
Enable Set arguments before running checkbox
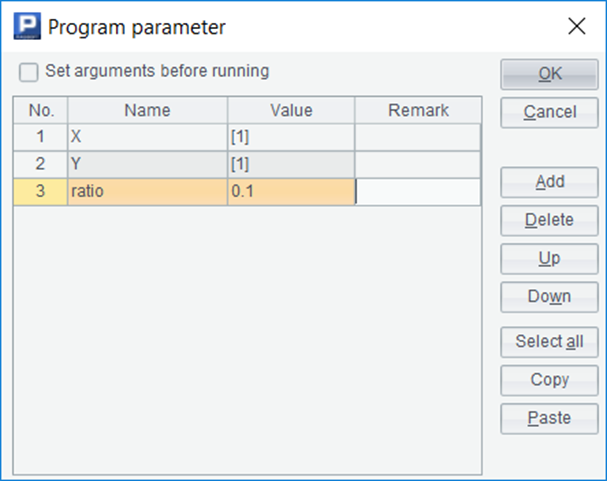[x=28, y=72]
